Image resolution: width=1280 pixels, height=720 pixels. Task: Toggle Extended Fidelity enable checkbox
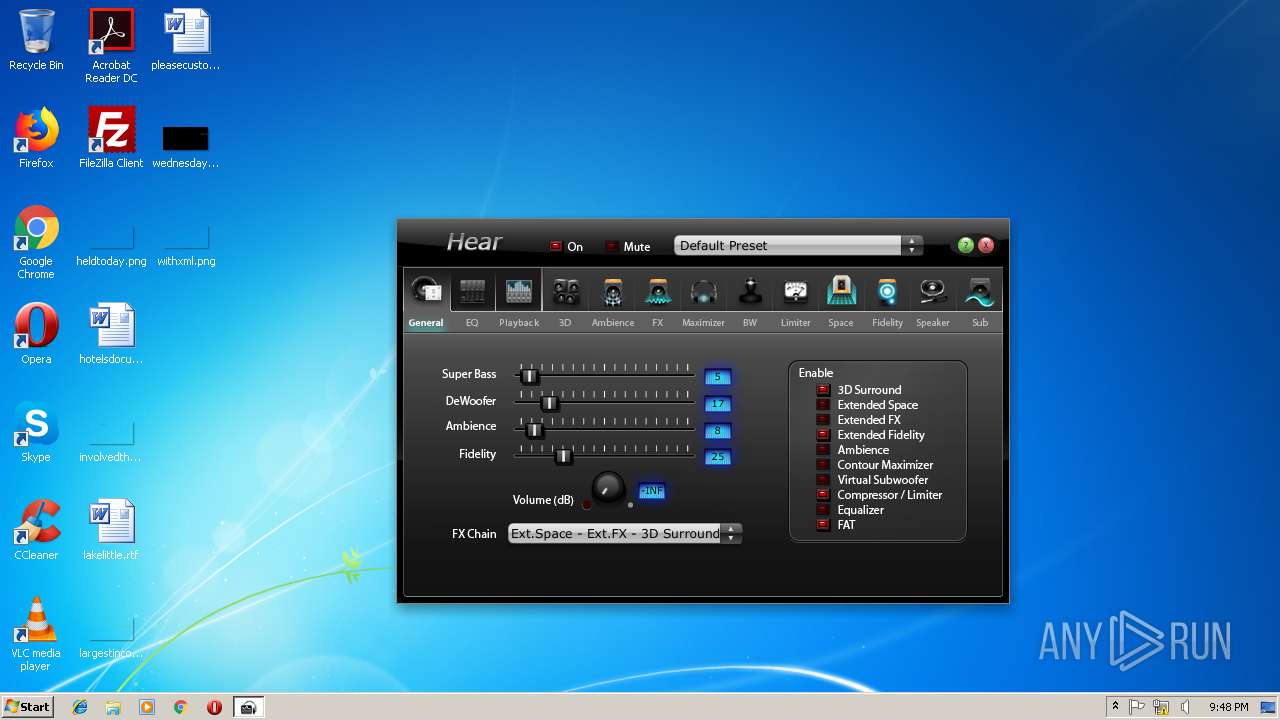coord(823,435)
